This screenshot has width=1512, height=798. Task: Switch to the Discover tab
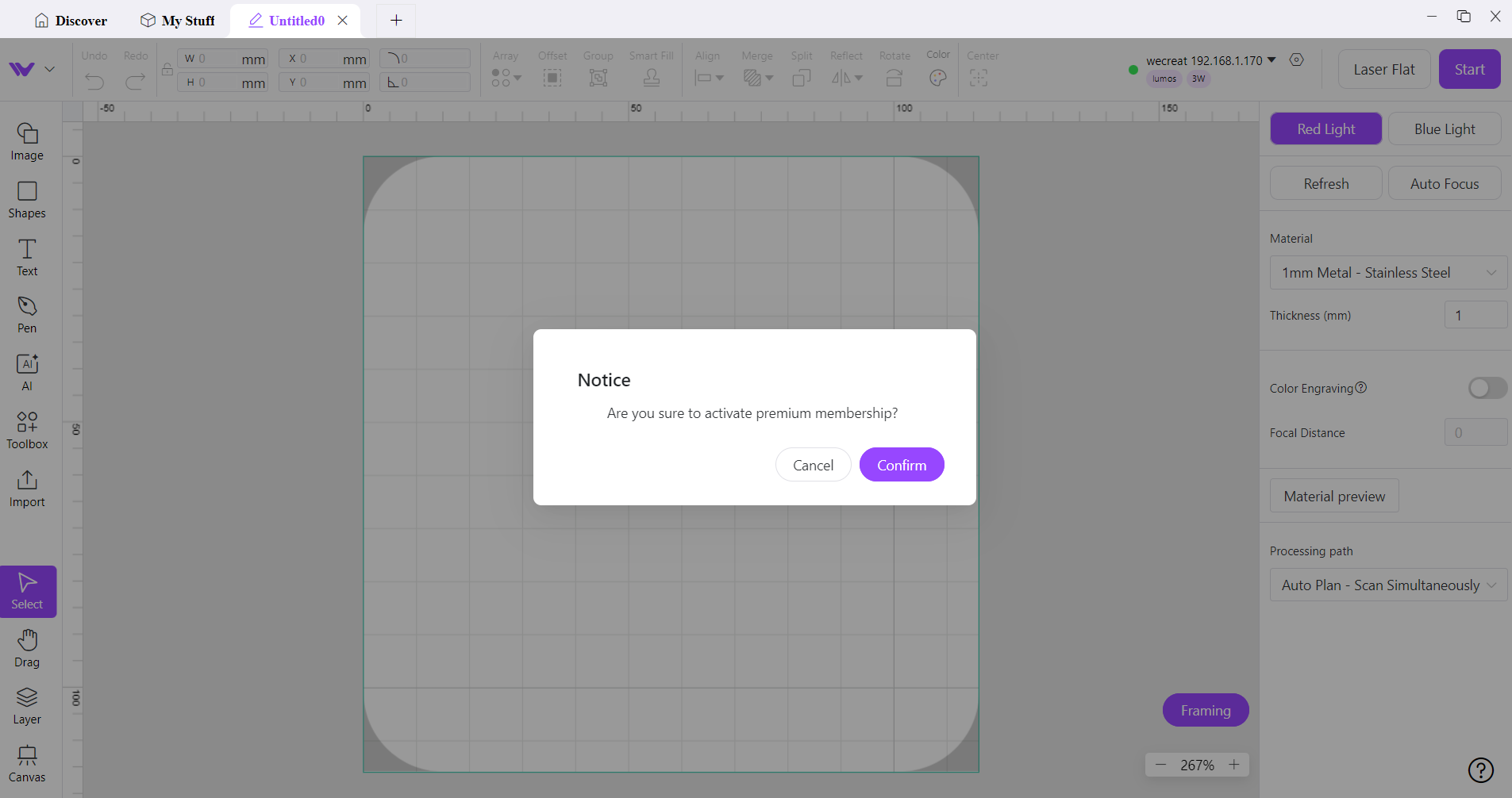click(x=71, y=21)
